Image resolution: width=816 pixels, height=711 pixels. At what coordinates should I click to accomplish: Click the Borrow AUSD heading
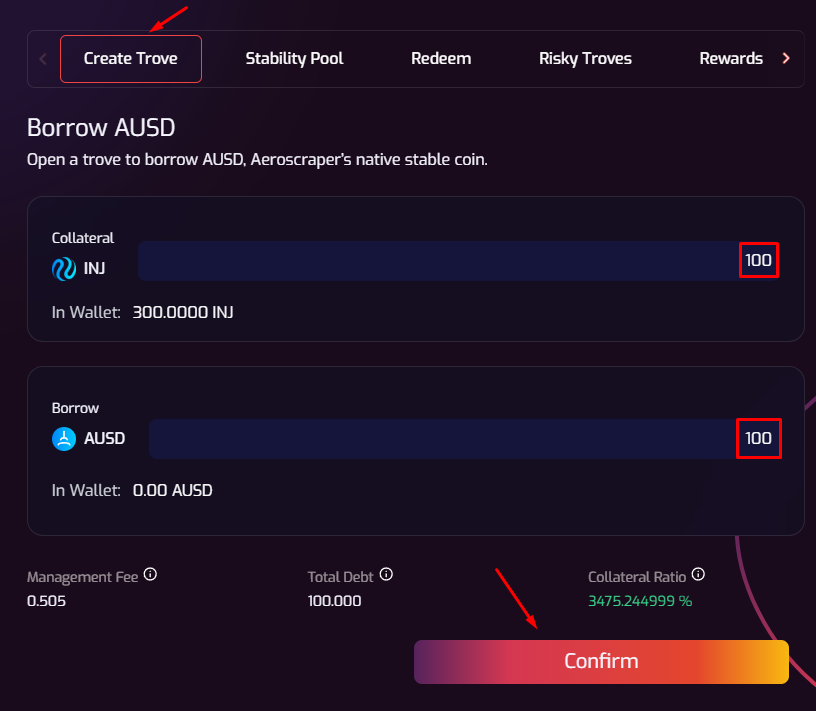coord(101,128)
